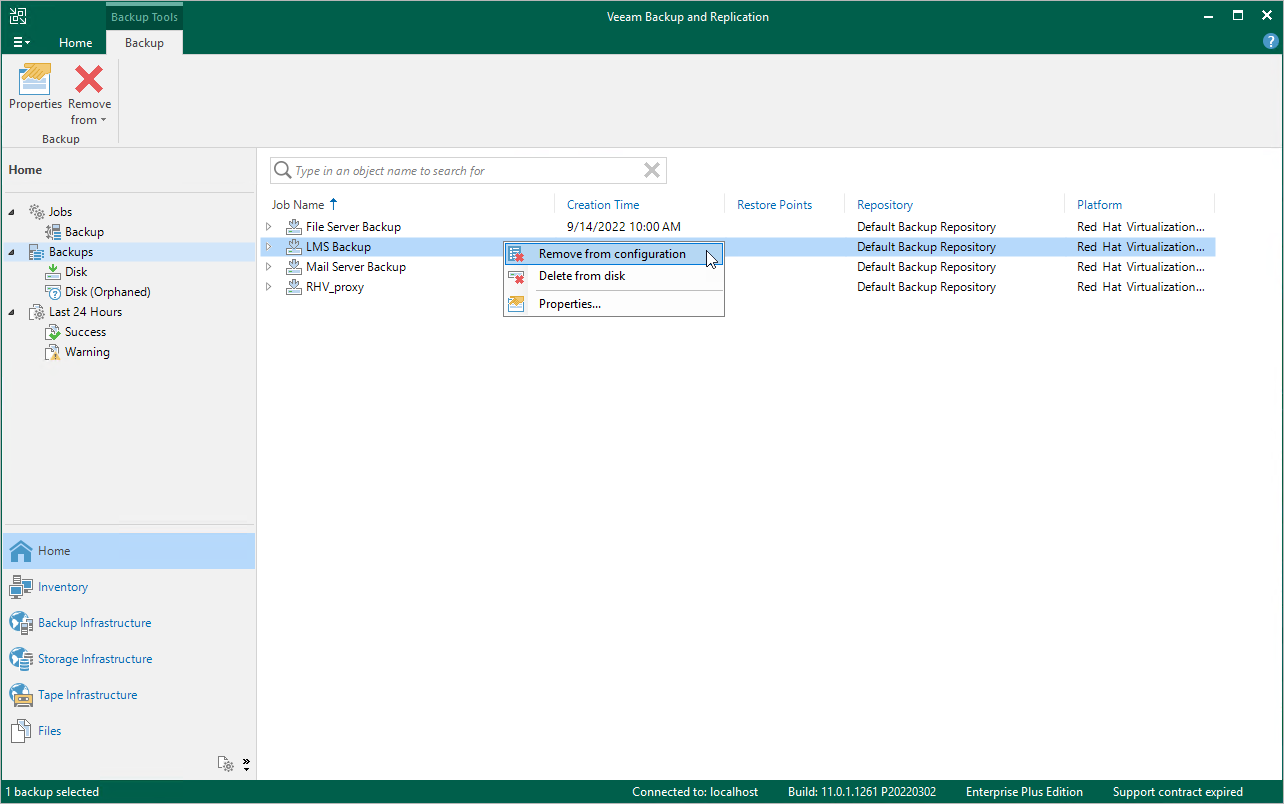The width and height of the screenshot is (1284, 804).
Task: Select Jobs in the tree
Action: (x=60, y=212)
